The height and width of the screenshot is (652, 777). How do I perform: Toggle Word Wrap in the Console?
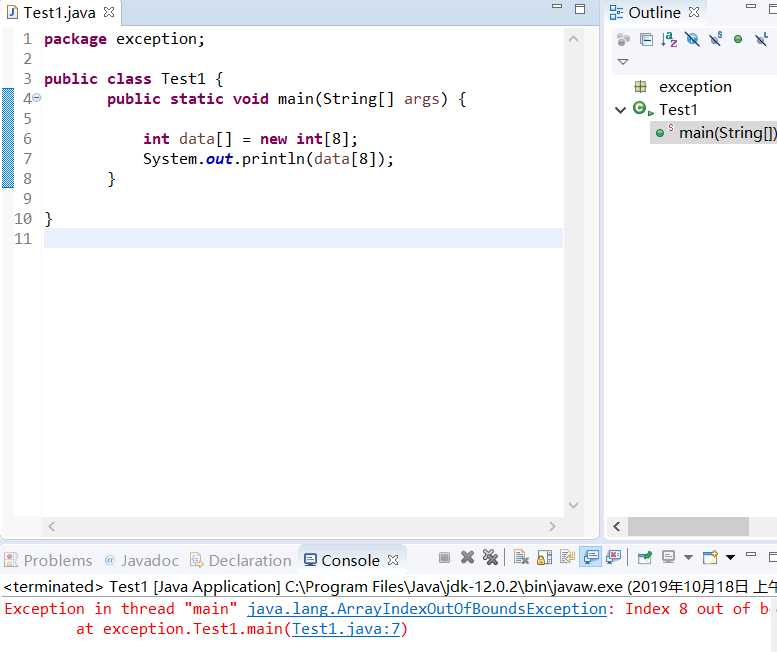pos(567,558)
